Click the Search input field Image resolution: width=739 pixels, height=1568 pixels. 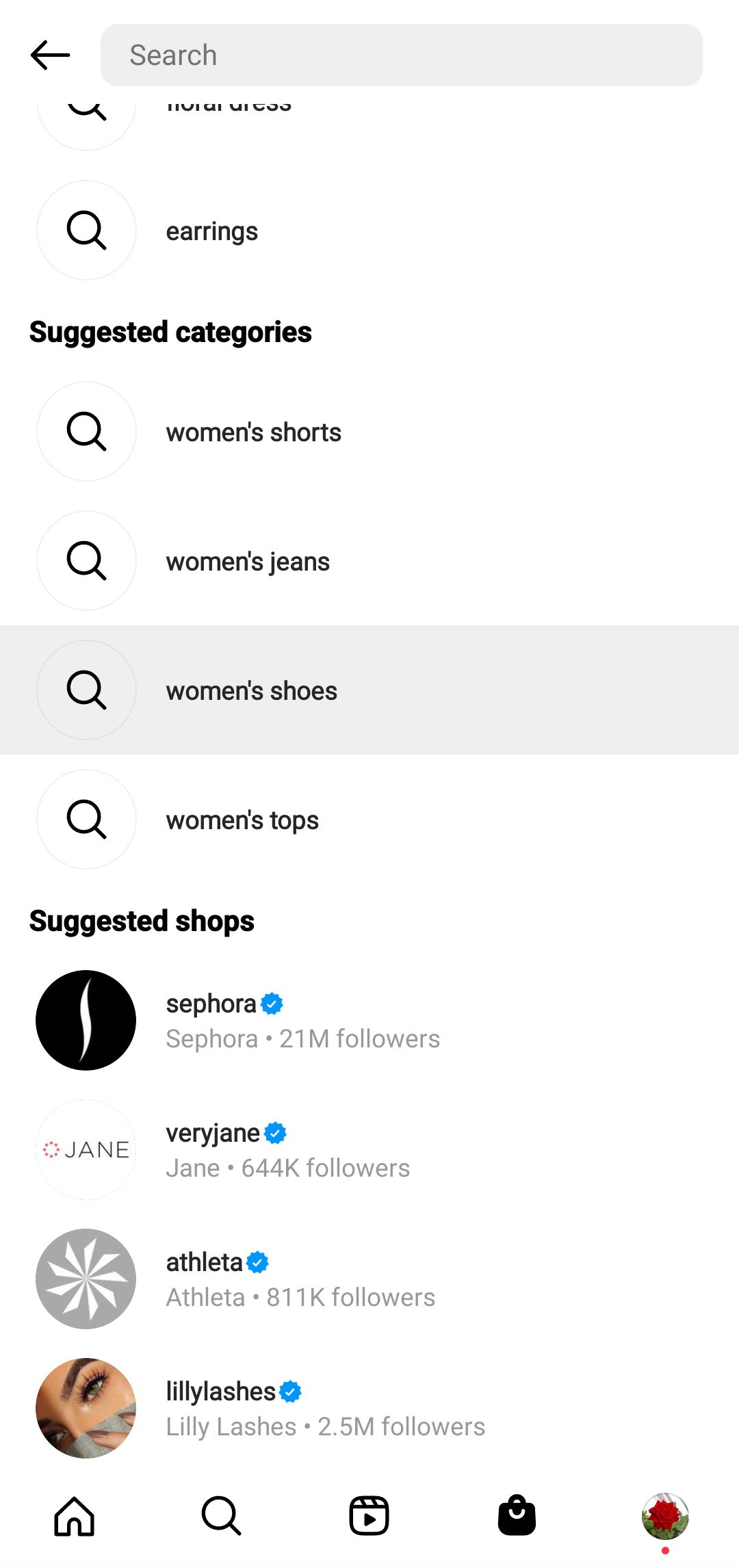pos(402,55)
